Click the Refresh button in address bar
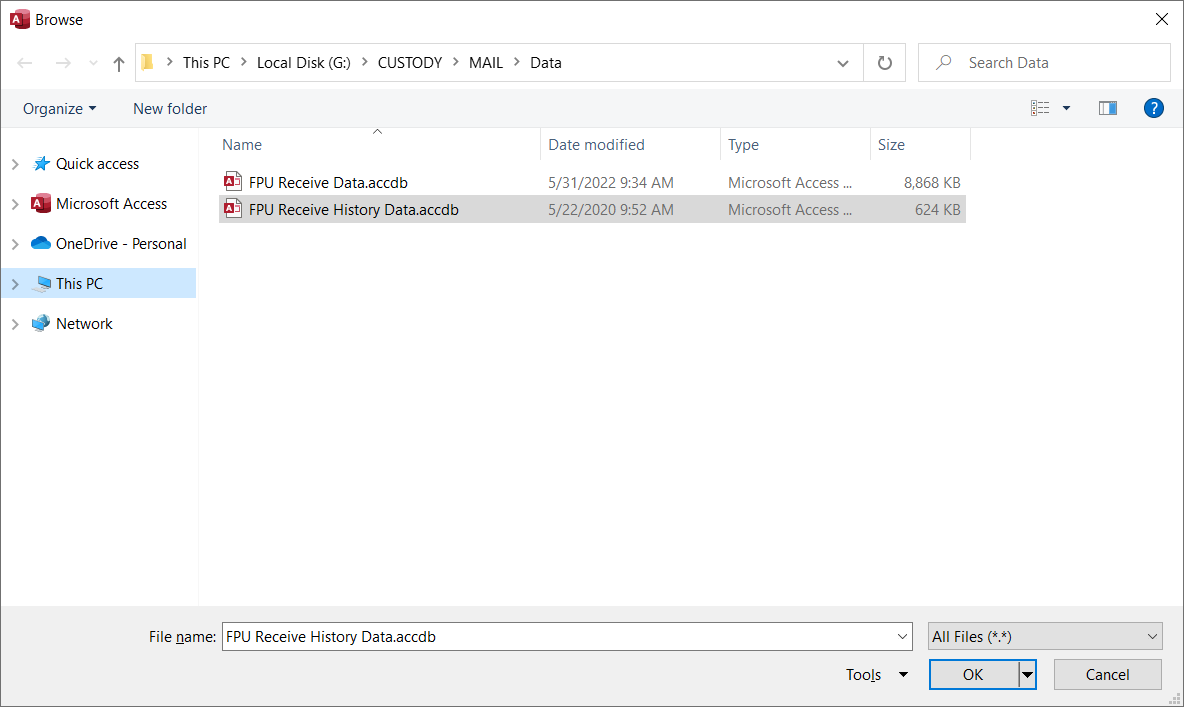This screenshot has width=1184, height=707. point(884,63)
